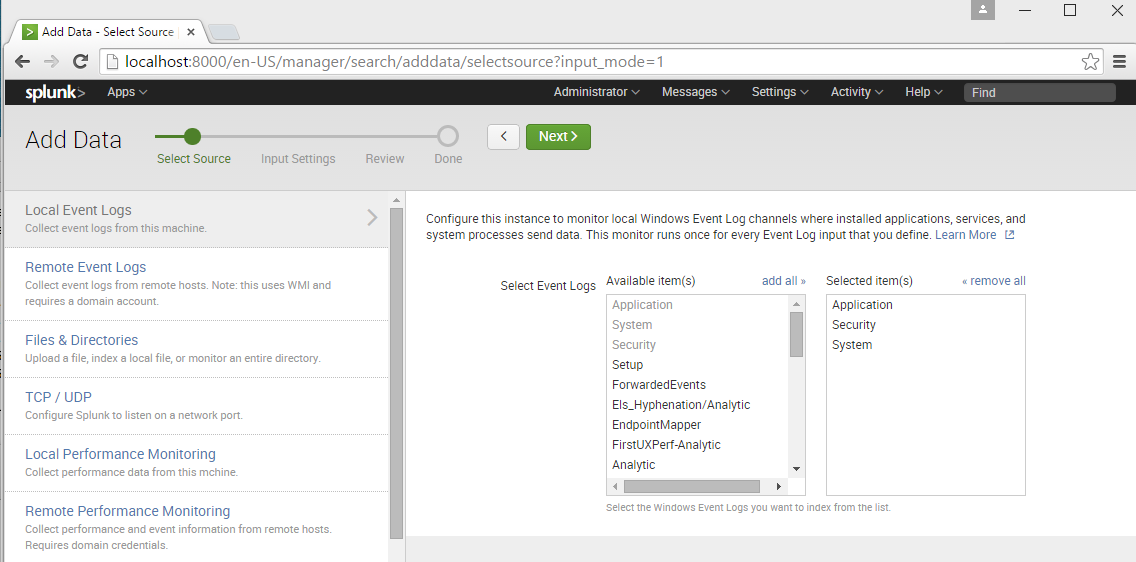
Task: Click in the Find search field
Action: click(1039, 92)
